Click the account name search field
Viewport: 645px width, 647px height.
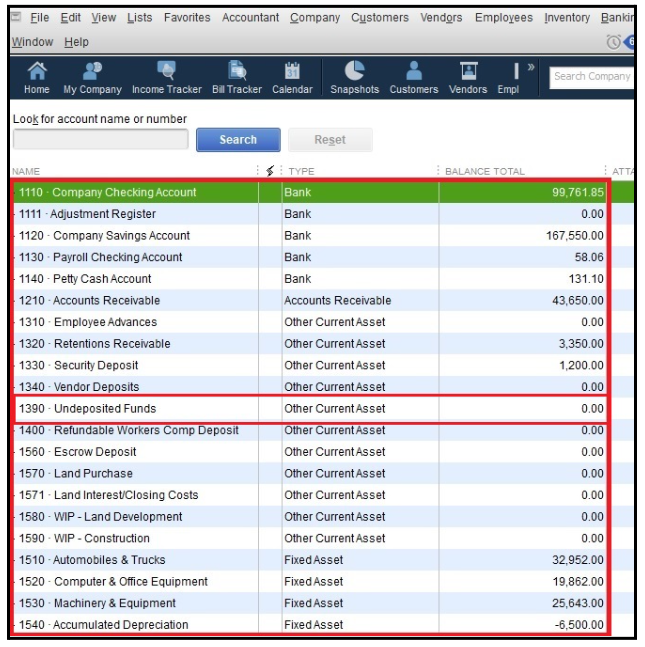pyautogui.click(x=100, y=140)
